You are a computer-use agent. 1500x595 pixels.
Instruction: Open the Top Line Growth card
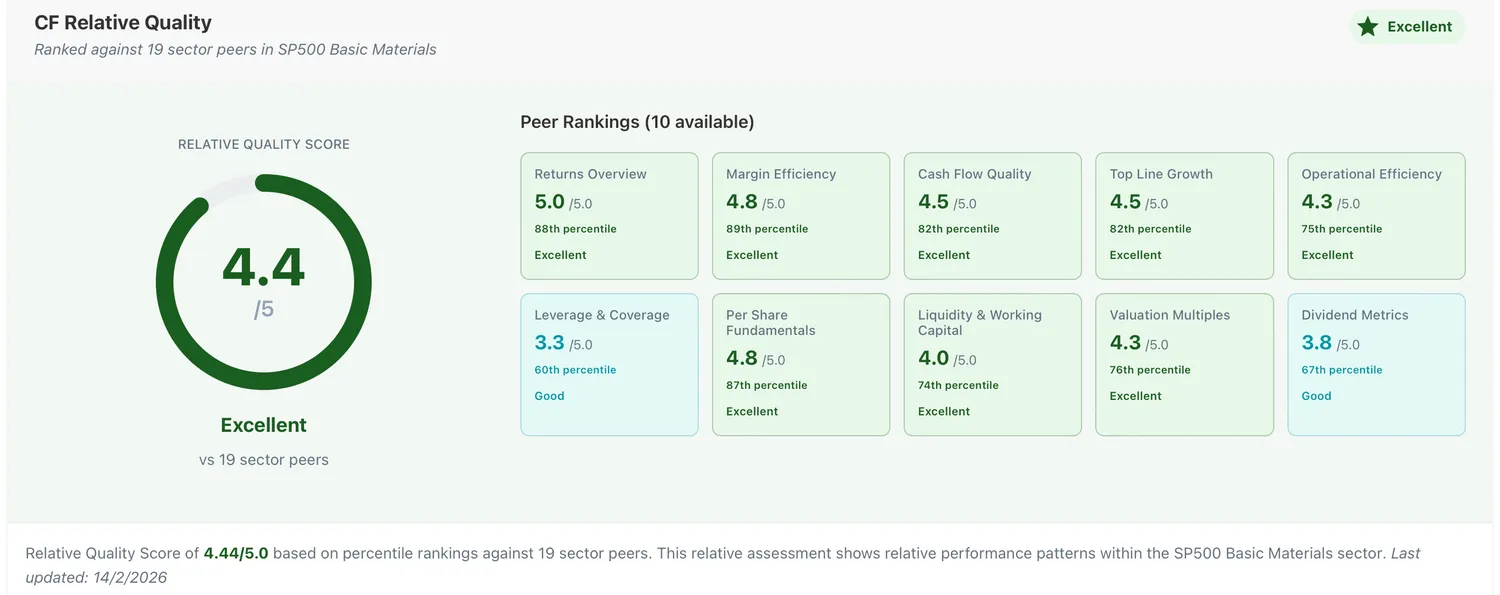point(1185,216)
